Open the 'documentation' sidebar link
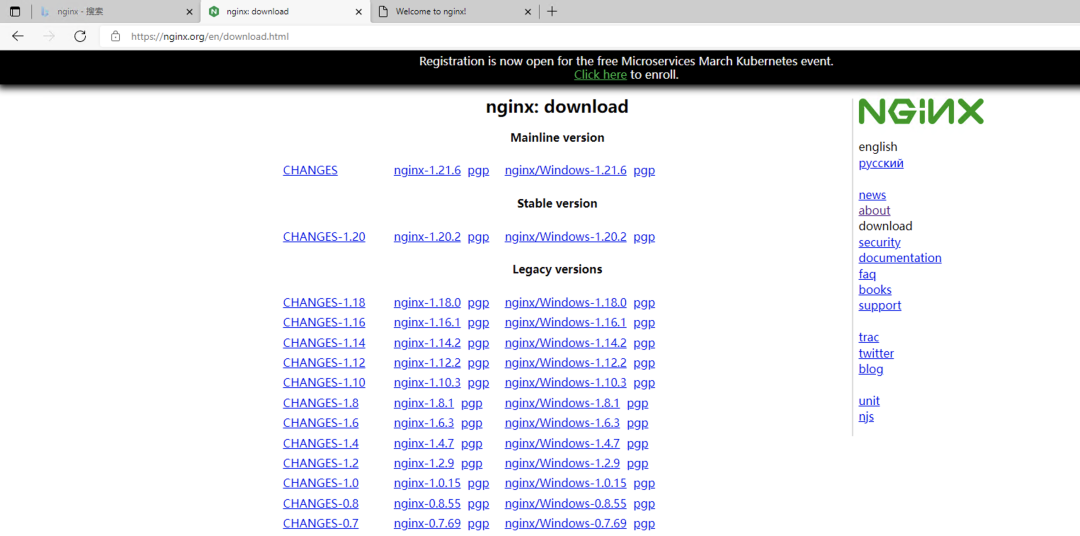The height and width of the screenshot is (536, 1080). click(900, 258)
